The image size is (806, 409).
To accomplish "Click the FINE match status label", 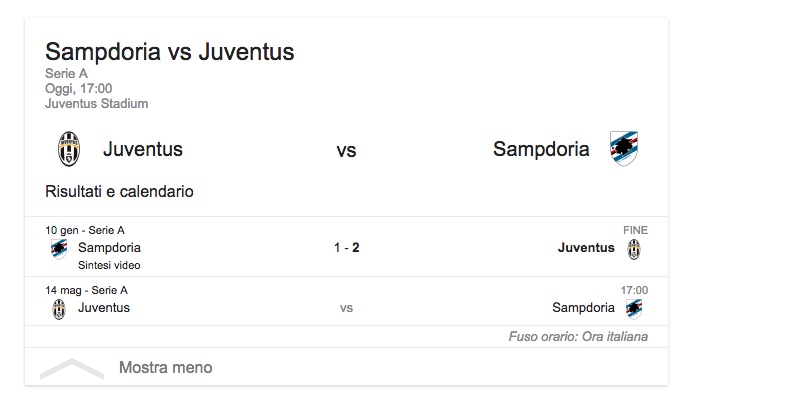I will click(x=635, y=230).
